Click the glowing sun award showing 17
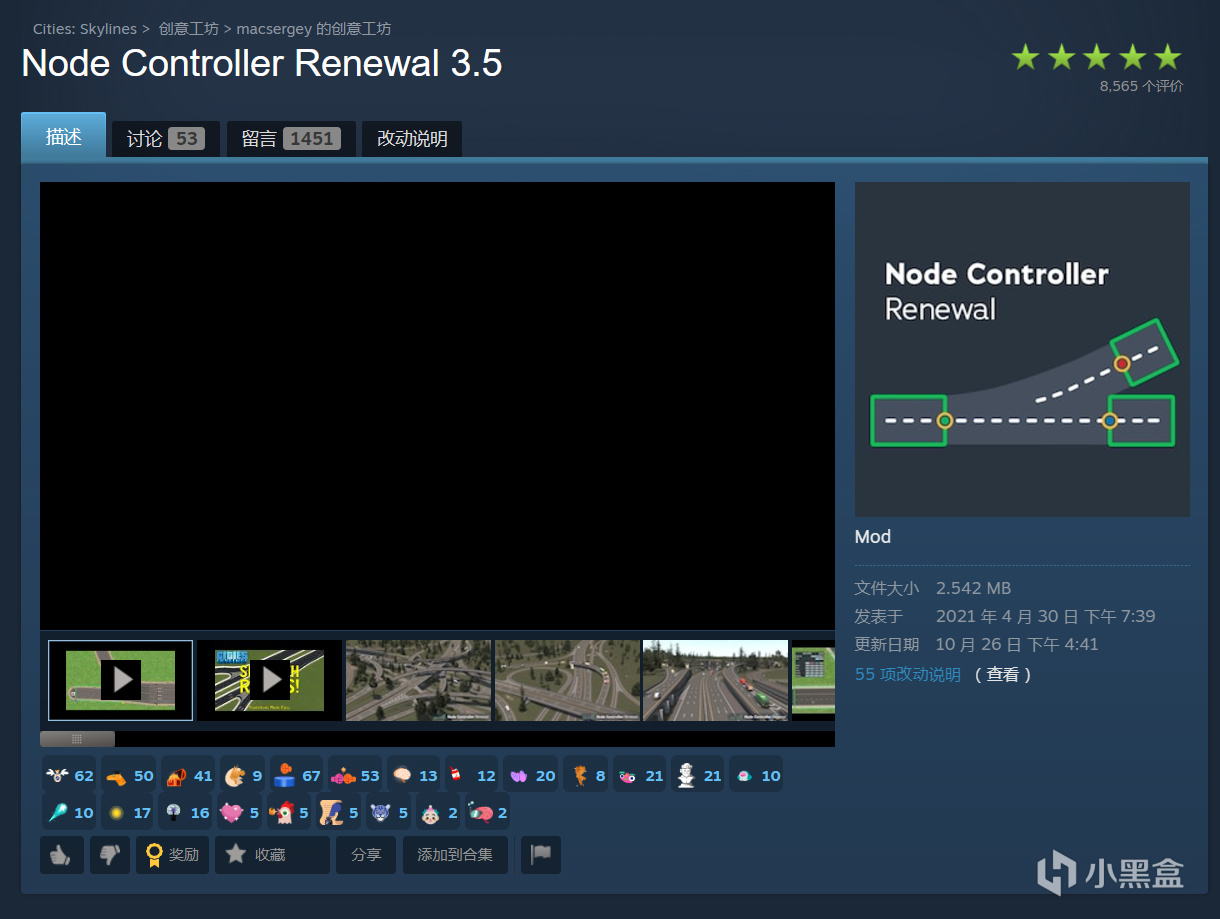This screenshot has width=1220, height=919. 129,812
